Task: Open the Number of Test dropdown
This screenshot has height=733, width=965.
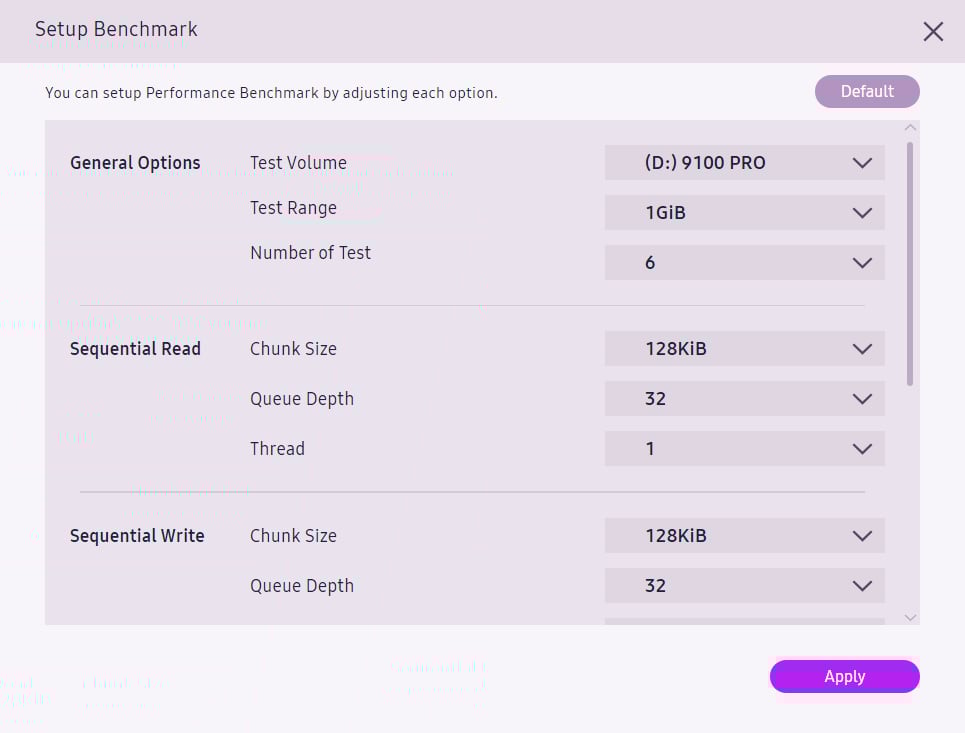Action: (744, 263)
